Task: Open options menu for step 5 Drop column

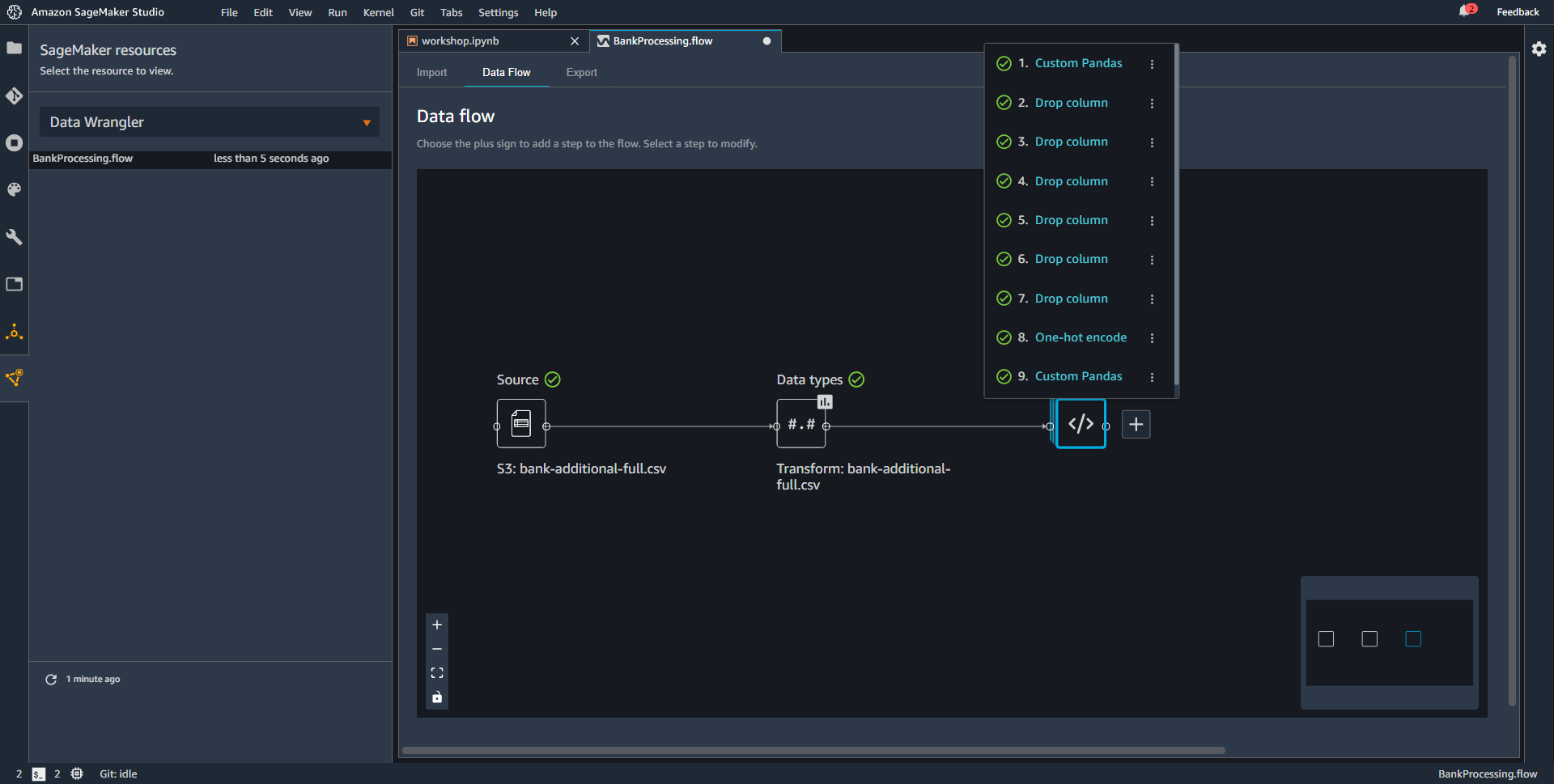Action: point(1152,221)
